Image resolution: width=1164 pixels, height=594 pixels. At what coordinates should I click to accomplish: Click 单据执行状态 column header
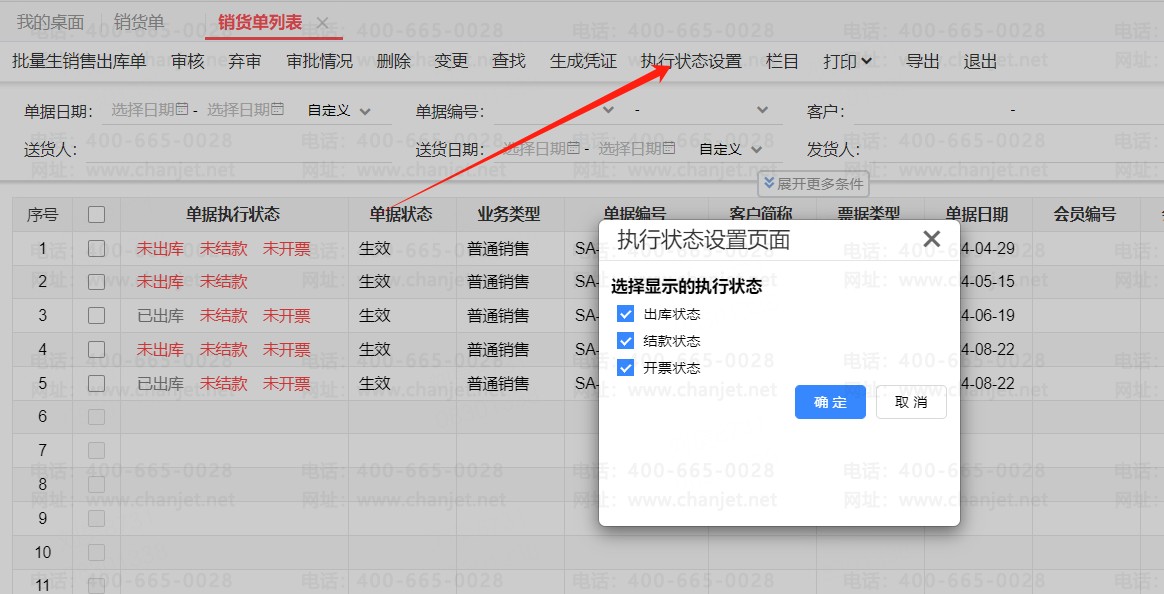click(233, 215)
